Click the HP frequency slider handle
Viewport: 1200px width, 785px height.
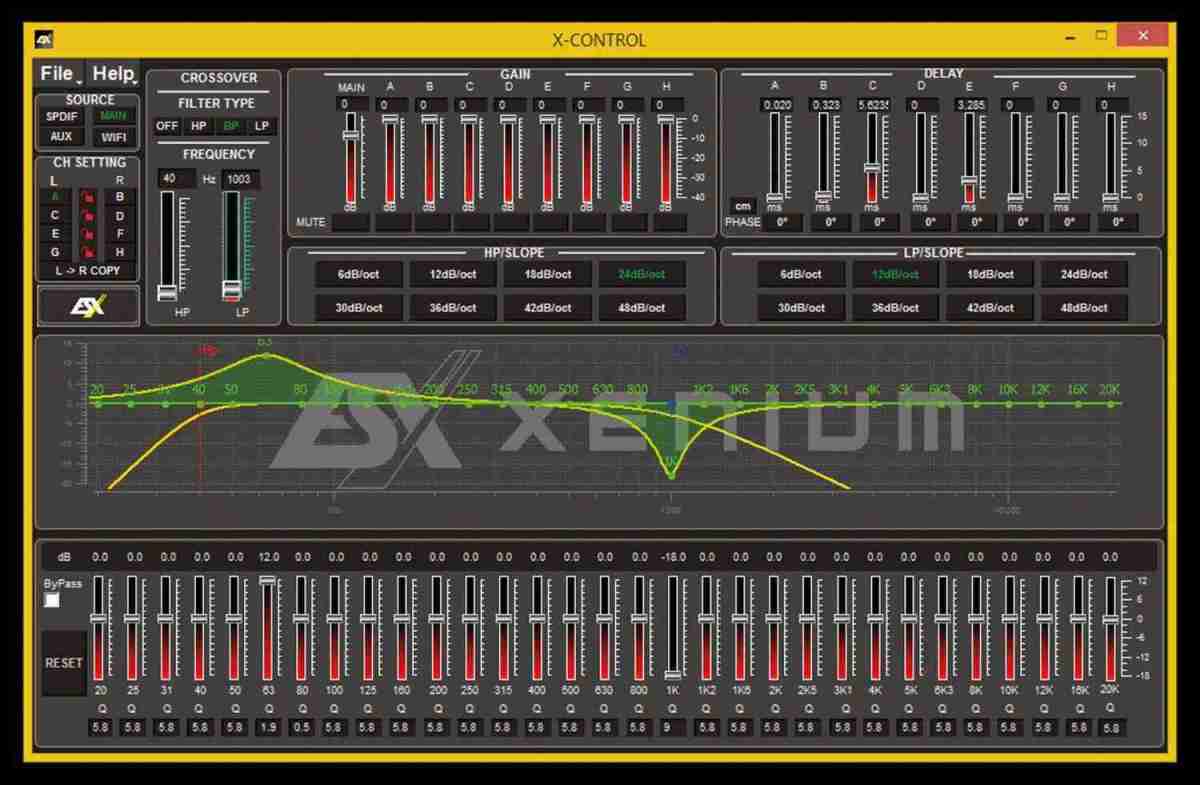pos(167,293)
